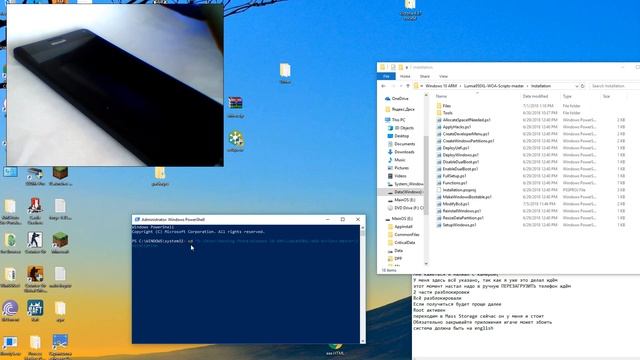Select the WinRAR archive icon on desktop
The width and height of the screenshot is (640, 360).
[236, 103]
